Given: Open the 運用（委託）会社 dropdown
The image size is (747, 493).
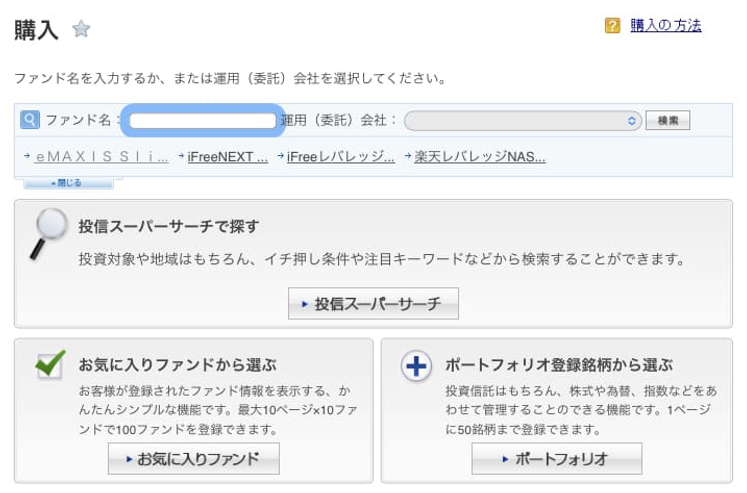Looking at the screenshot, I should coord(522,121).
